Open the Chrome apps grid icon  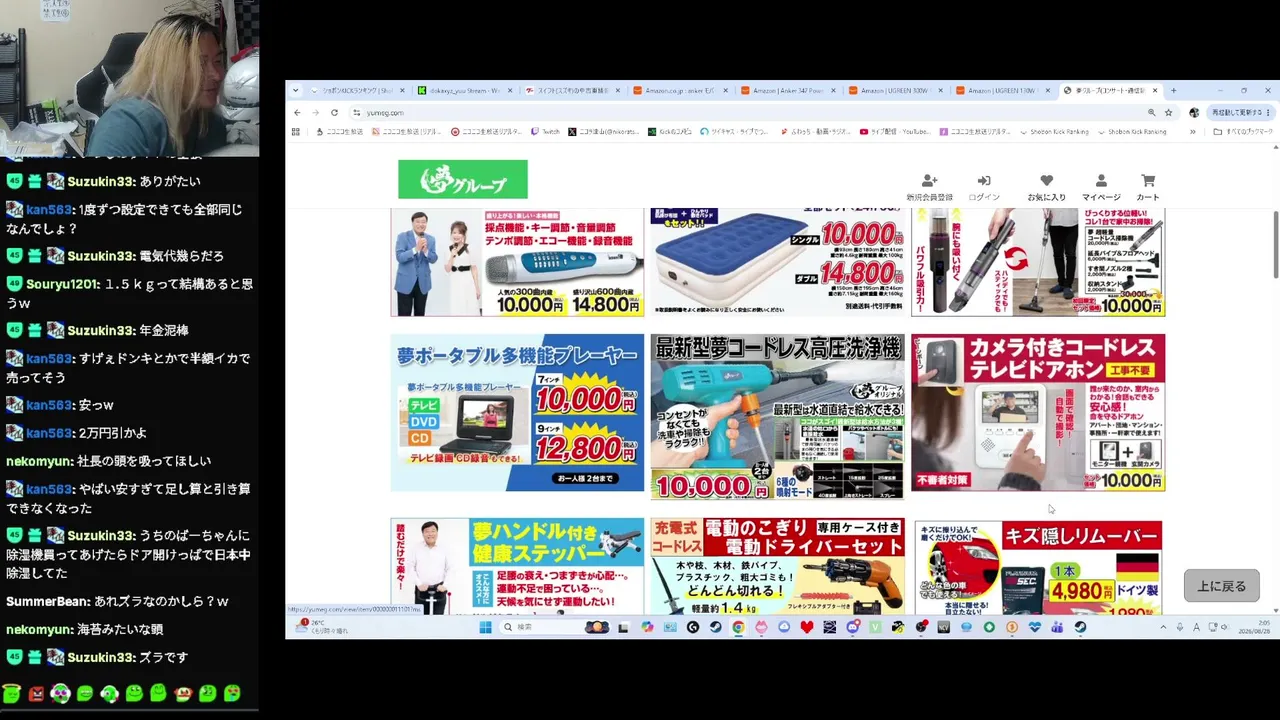[295, 131]
